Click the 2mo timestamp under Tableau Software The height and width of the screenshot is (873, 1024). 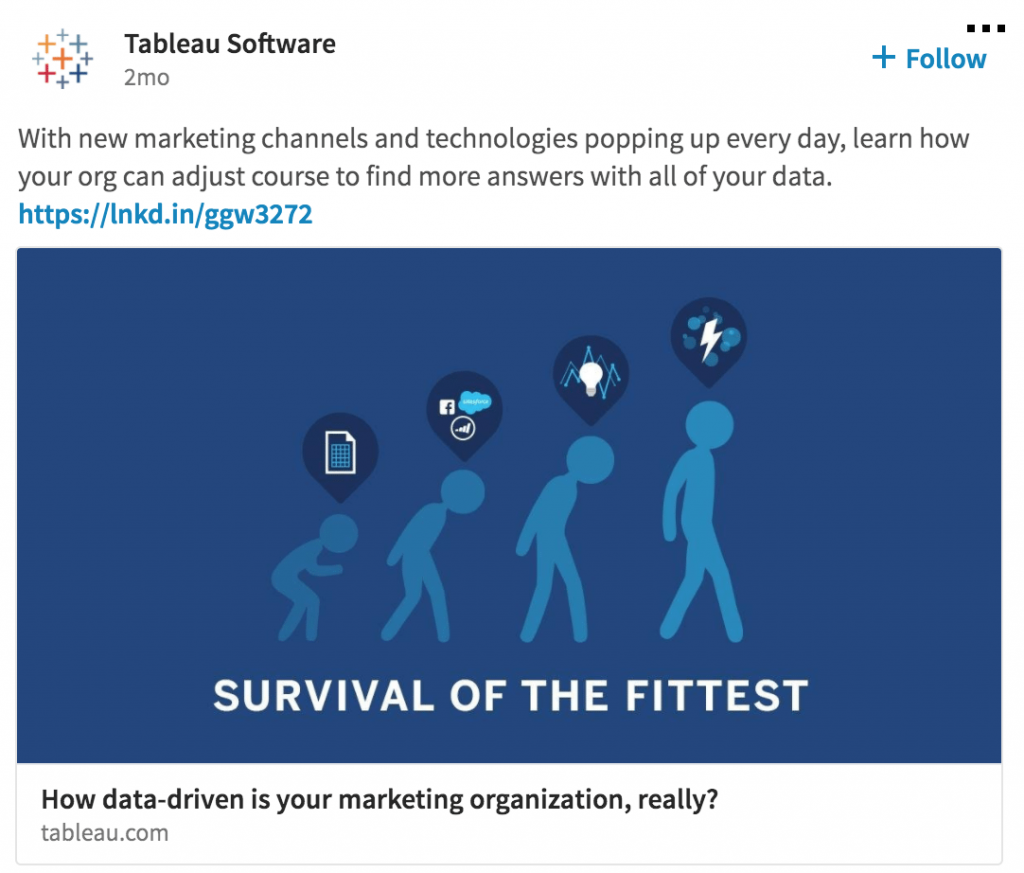tap(147, 77)
